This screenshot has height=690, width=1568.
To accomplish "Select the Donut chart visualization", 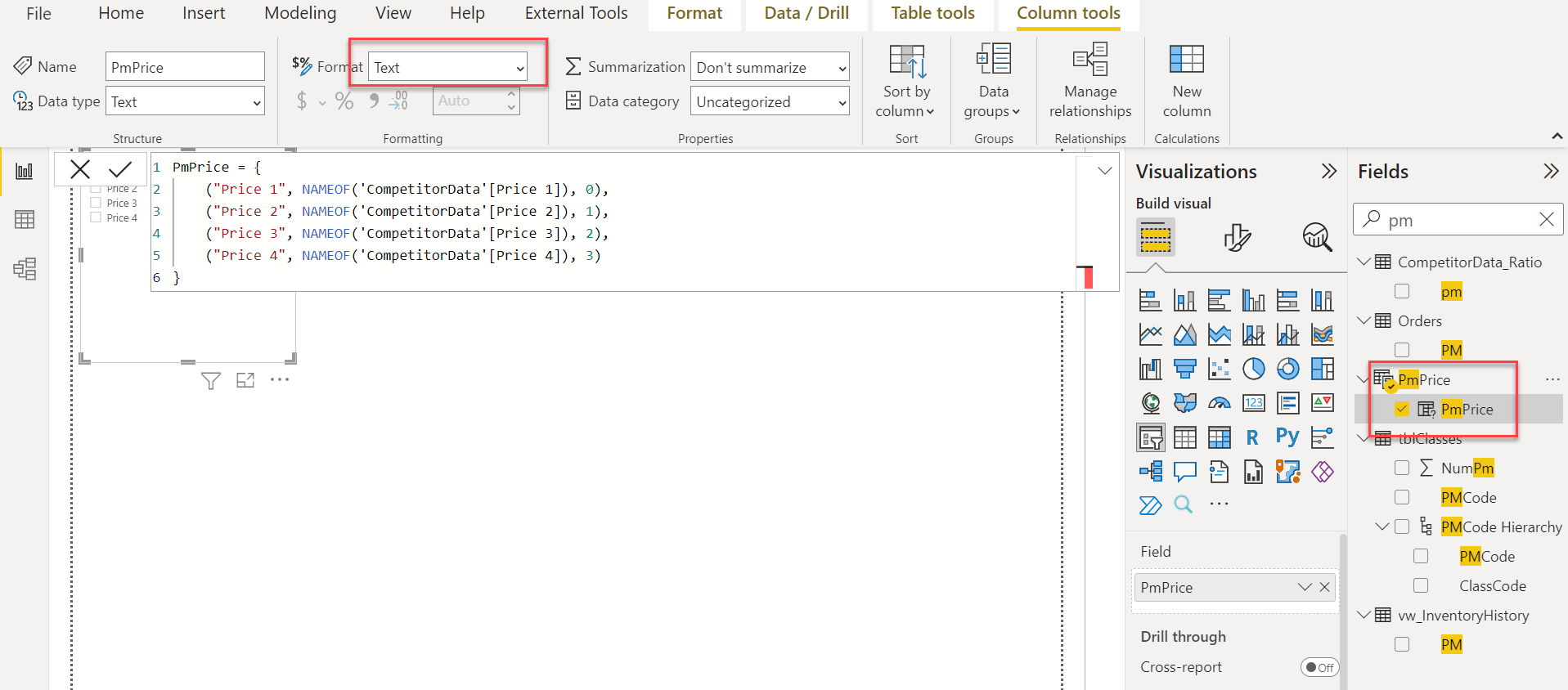I will tap(1287, 369).
